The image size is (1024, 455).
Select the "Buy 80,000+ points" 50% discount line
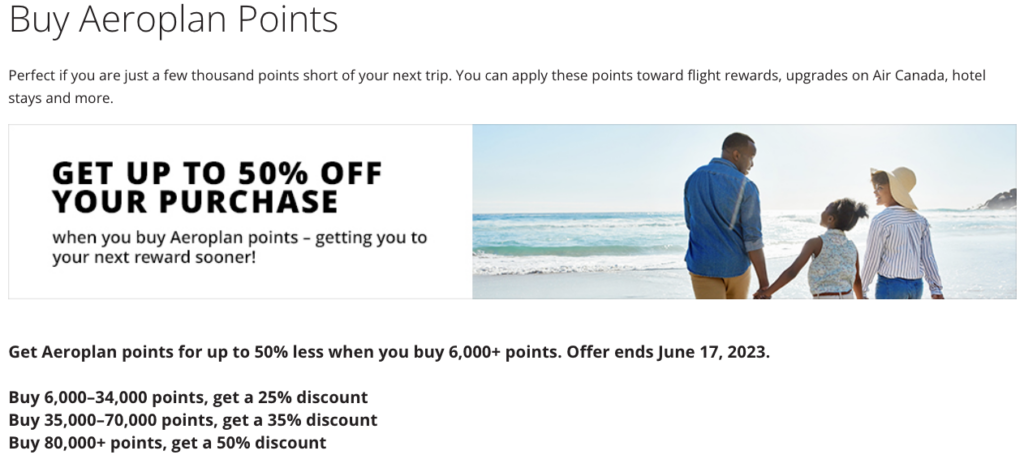click(x=167, y=442)
